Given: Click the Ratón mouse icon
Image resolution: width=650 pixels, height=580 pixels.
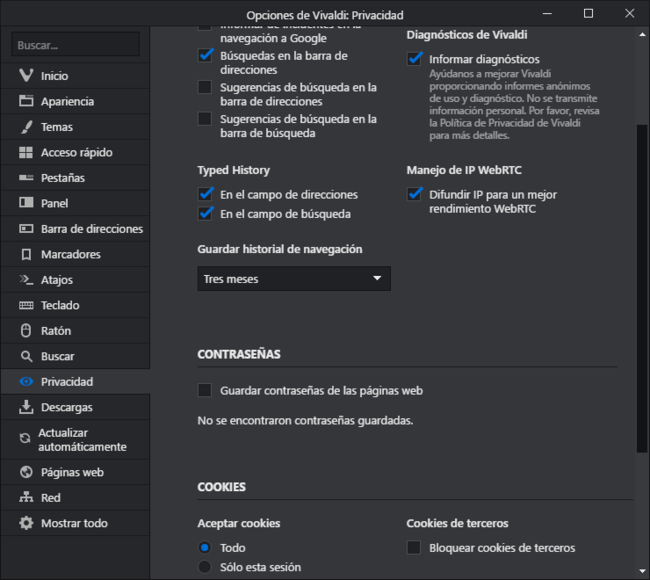Looking at the screenshot, I should [26, 331].
